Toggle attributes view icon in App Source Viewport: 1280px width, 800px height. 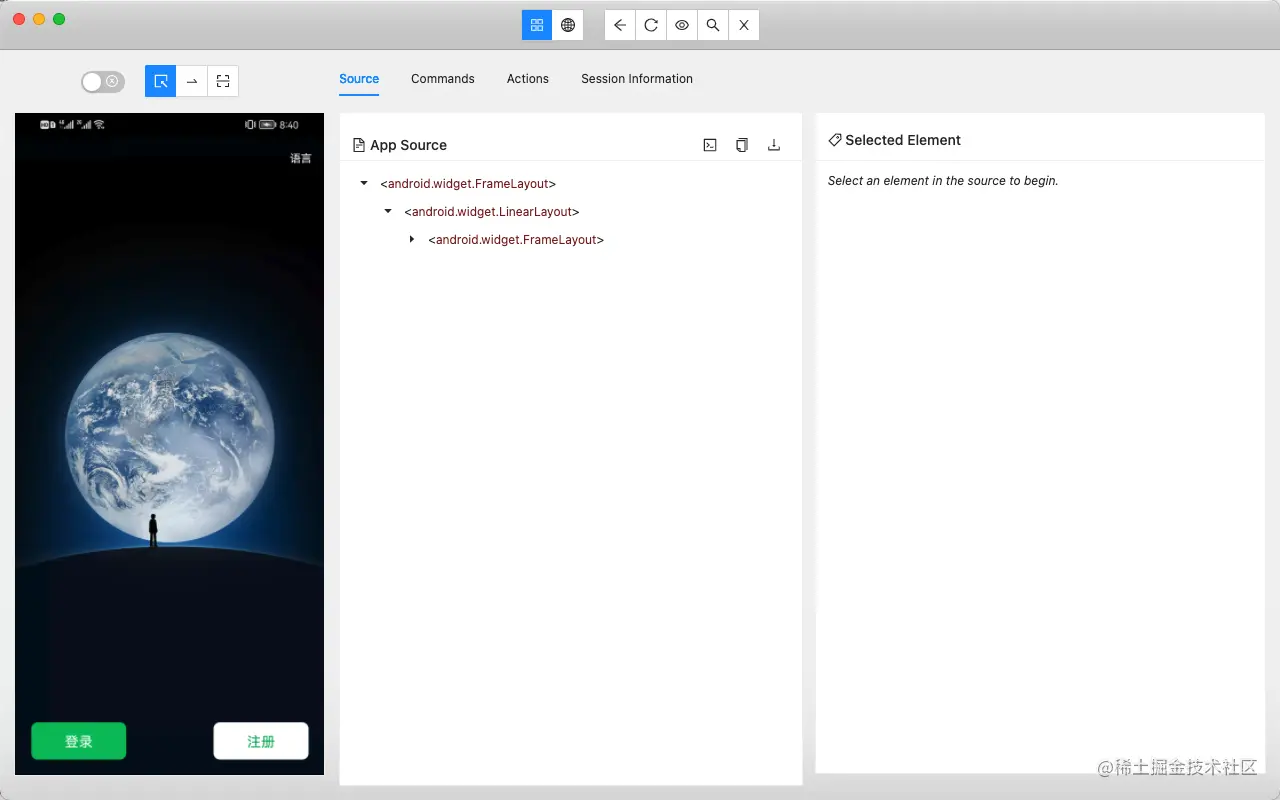pos(710,145)
